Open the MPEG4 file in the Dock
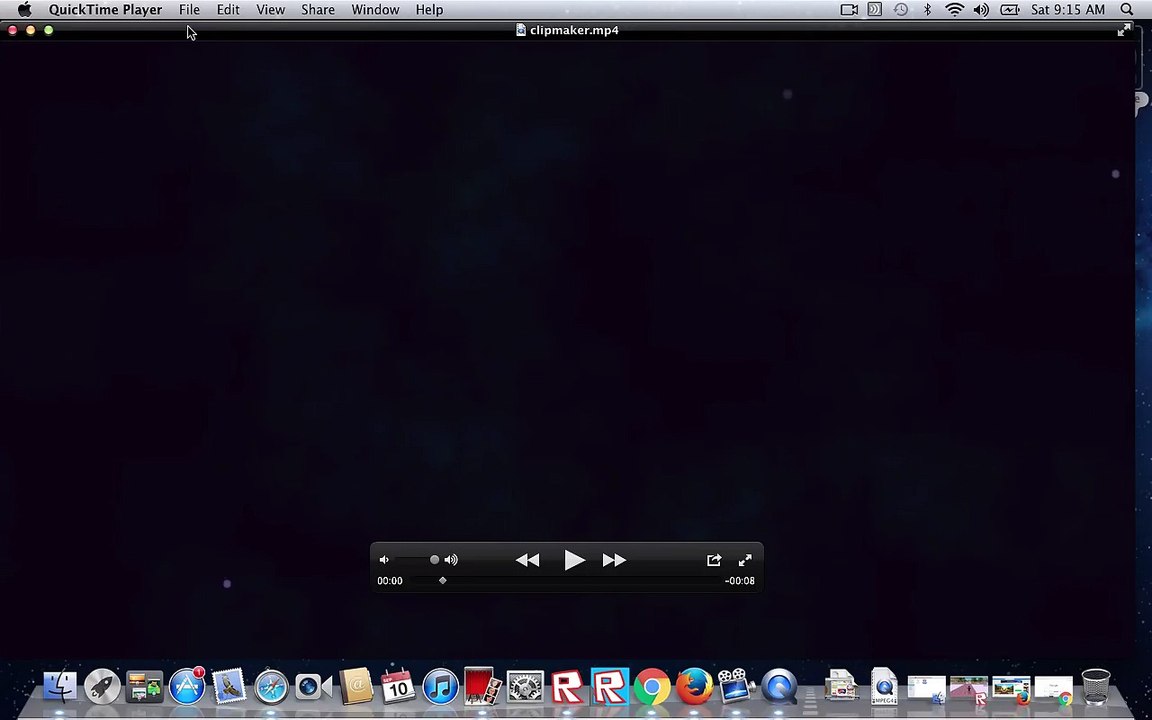The image size is (1152, 720). 884,687
